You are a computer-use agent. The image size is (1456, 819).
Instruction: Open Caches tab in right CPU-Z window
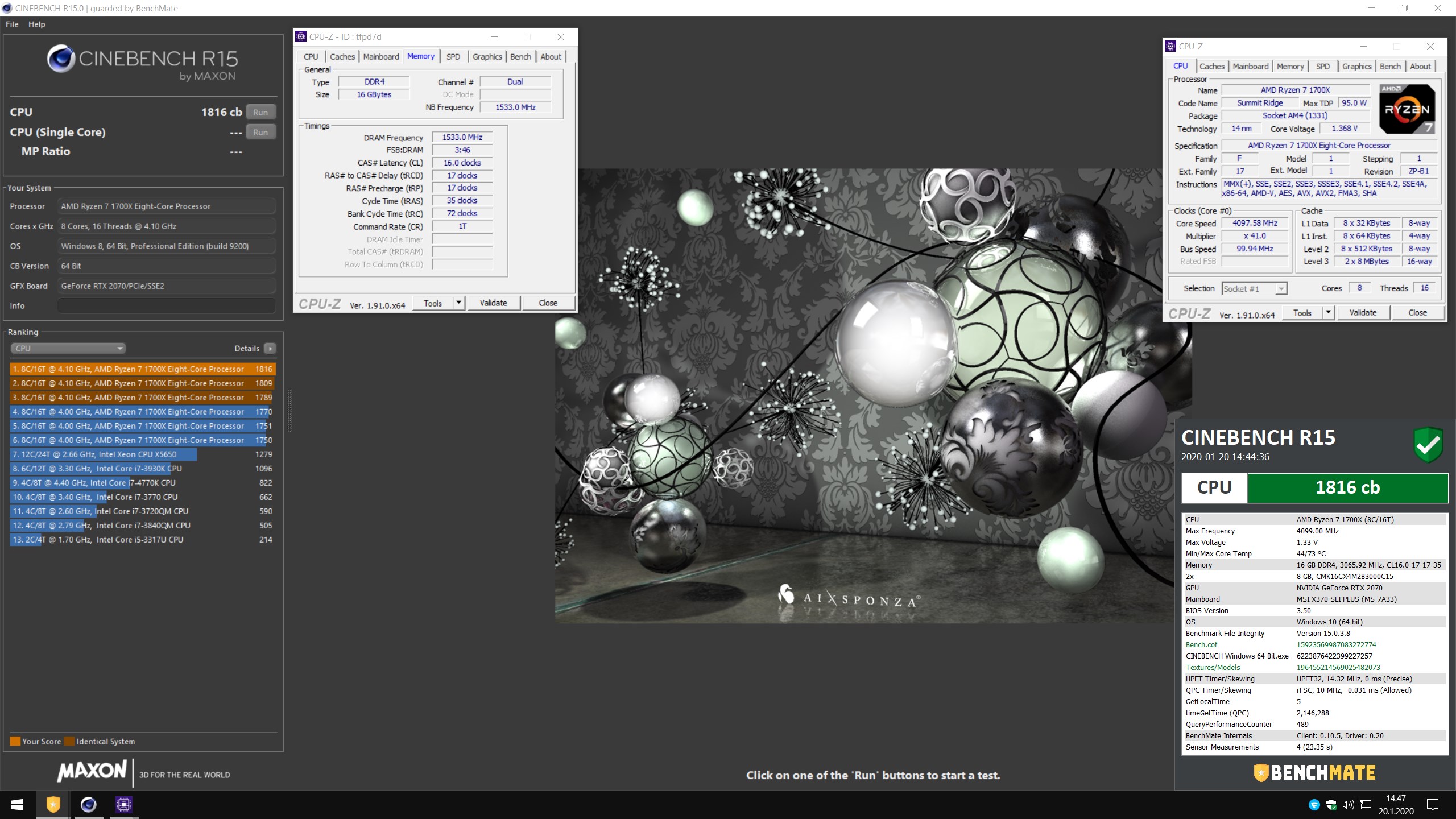(x=1212, y=67)
